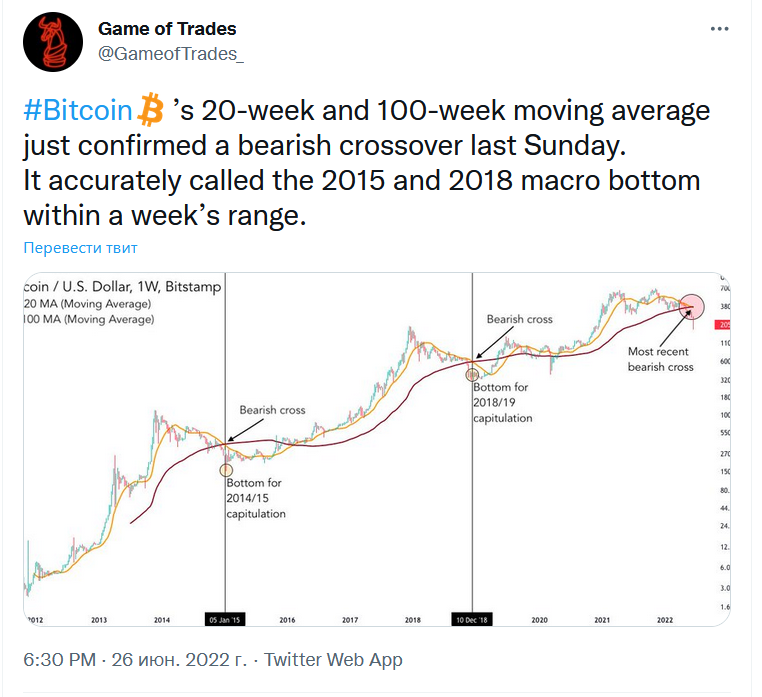Select the 100 MA (Moving Average) legend label
Image resolution: width=762 pixels, height=697 pixels.
[90, 320]
